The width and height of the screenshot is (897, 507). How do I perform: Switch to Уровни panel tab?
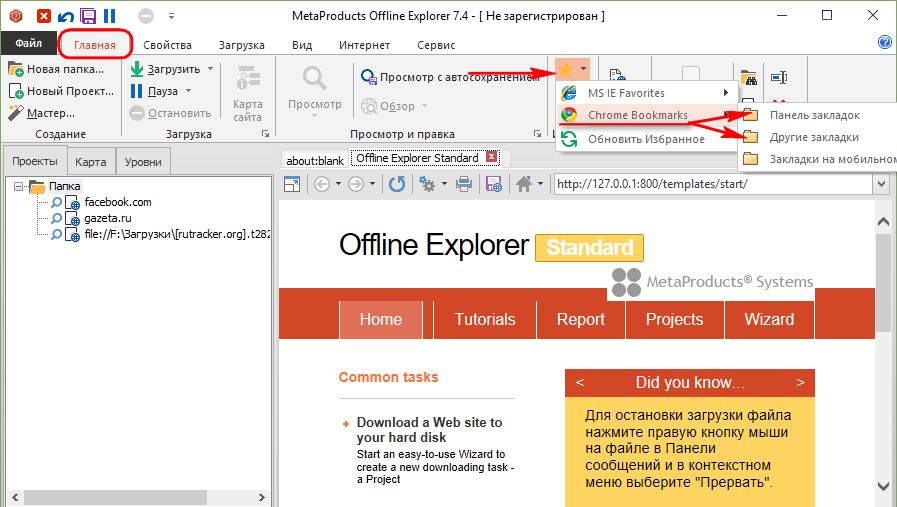(x=143, y=162)
